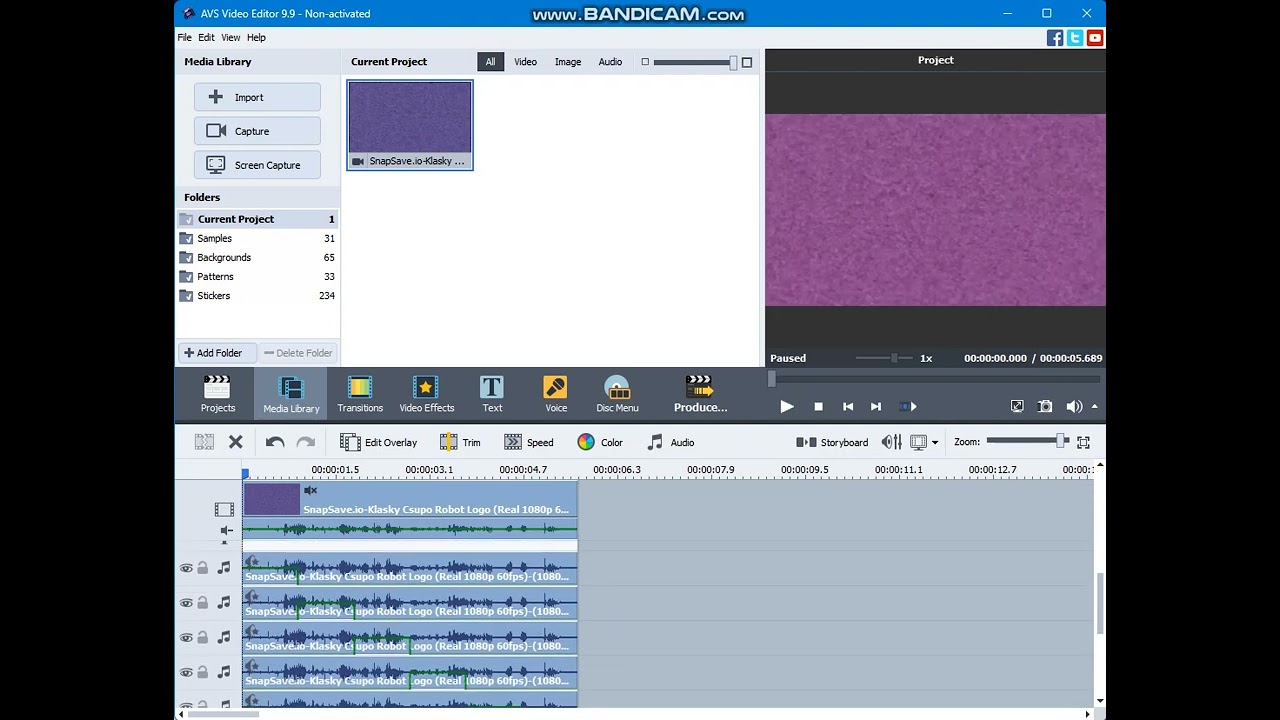Open the Audio tool in timeline toolbar
The height and width of the screenshot is (720, 1280).
(x=670, y=442)
